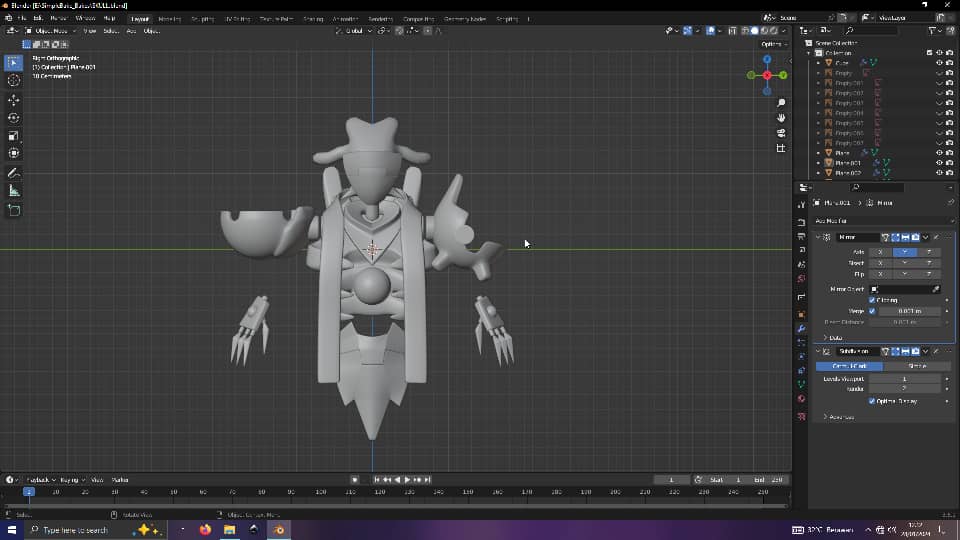Image resolution: width=960 pixels, height=540 pixels.
Task: Open the Modifiers wrench properties tab
Action: 801,329
